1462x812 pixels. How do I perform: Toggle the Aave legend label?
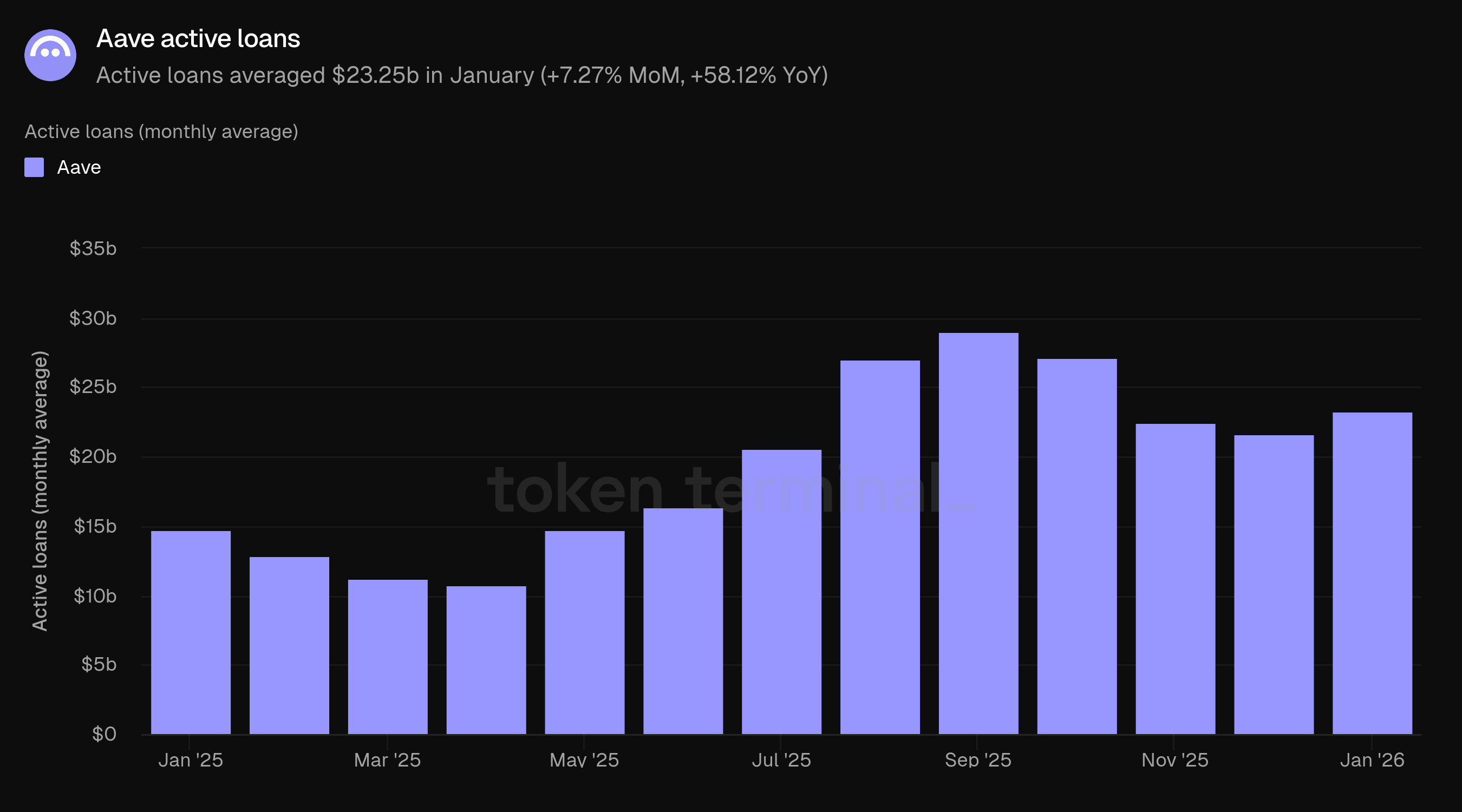pos(79,167)
